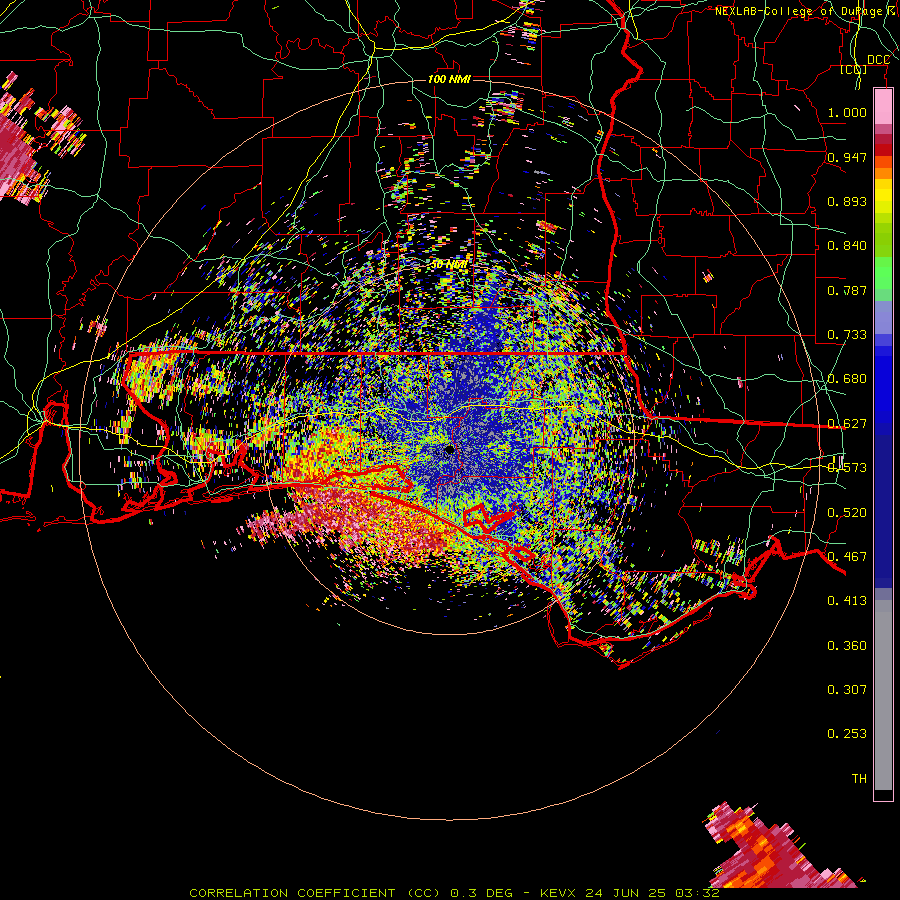Click the 0.840 legend value
The height and width of the screenshot is (900, 900).
click(847, 246)
